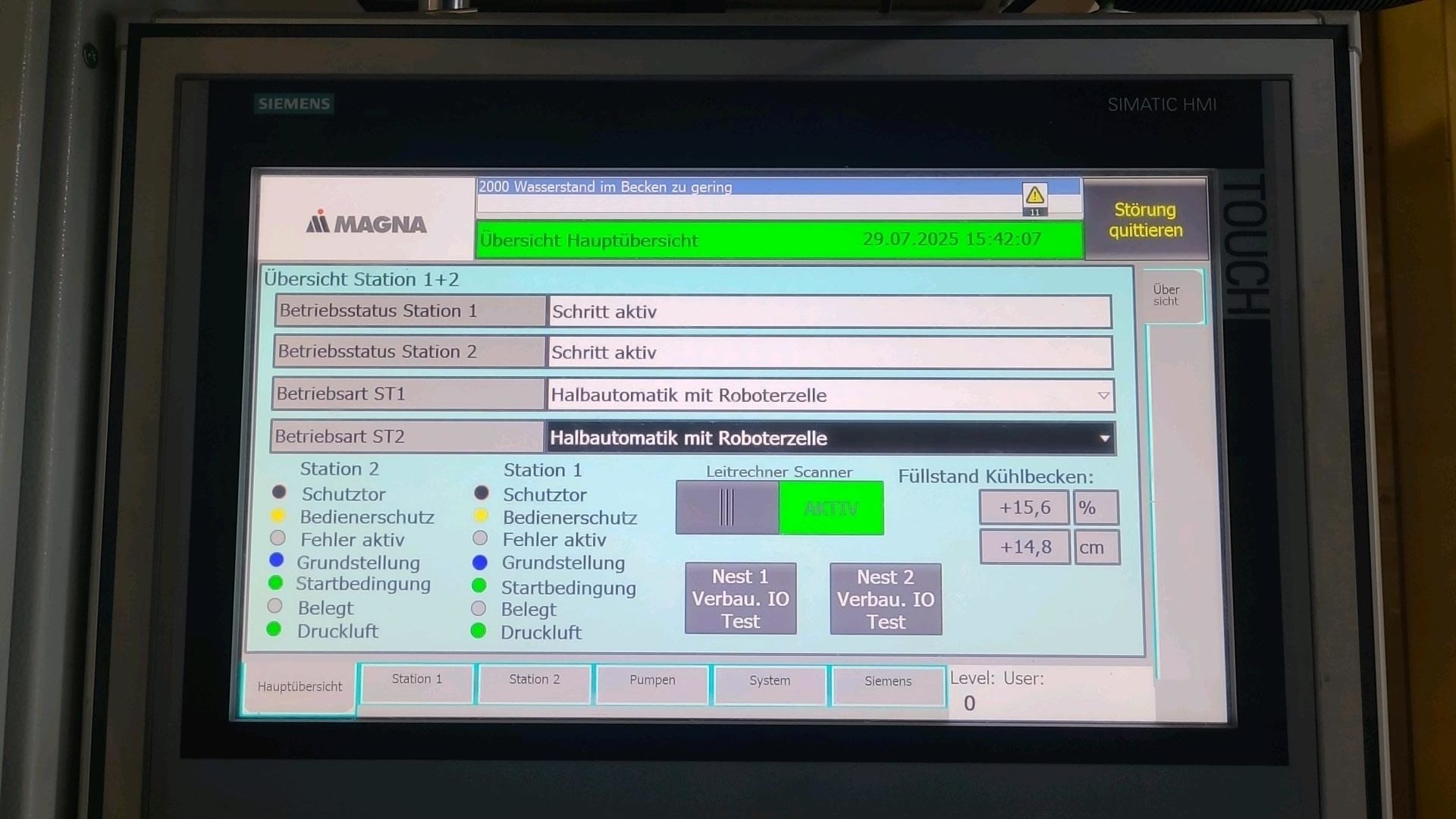Click the warning triangle alarm icon

pos(1034,196)
